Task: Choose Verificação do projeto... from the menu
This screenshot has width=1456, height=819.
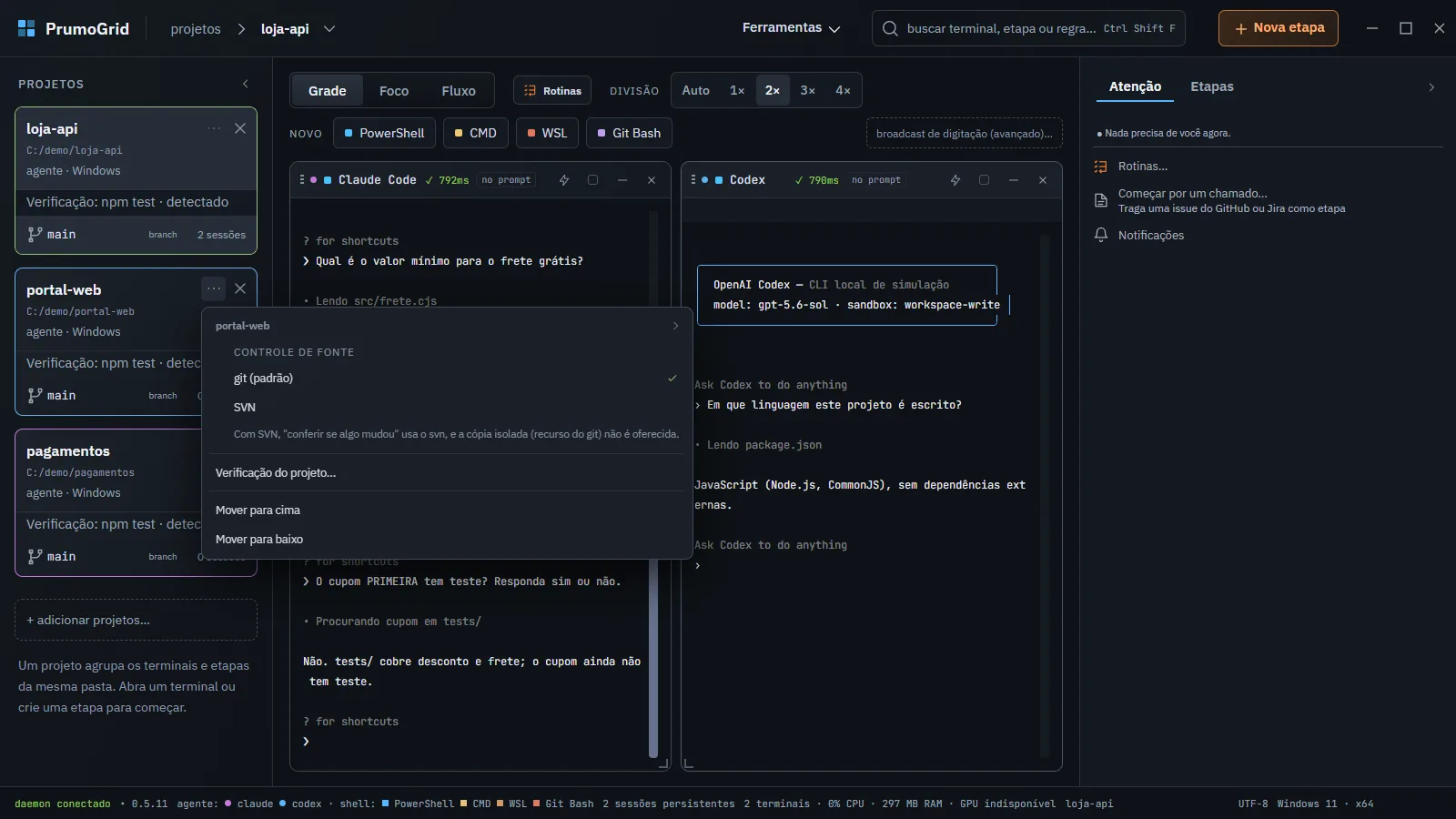Action: pos(447,473)
